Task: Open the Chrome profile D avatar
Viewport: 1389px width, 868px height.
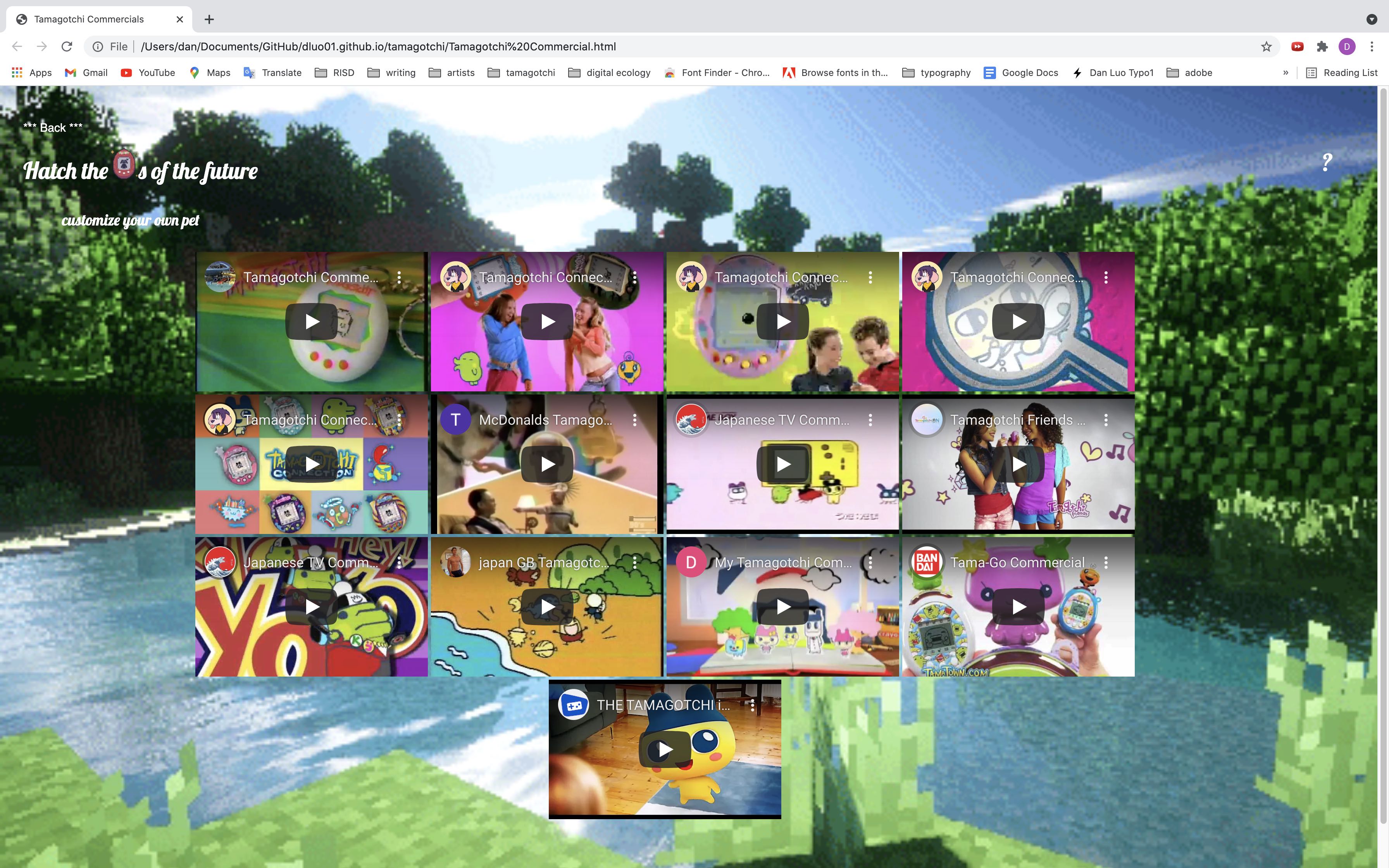Action: (1347, 46)
